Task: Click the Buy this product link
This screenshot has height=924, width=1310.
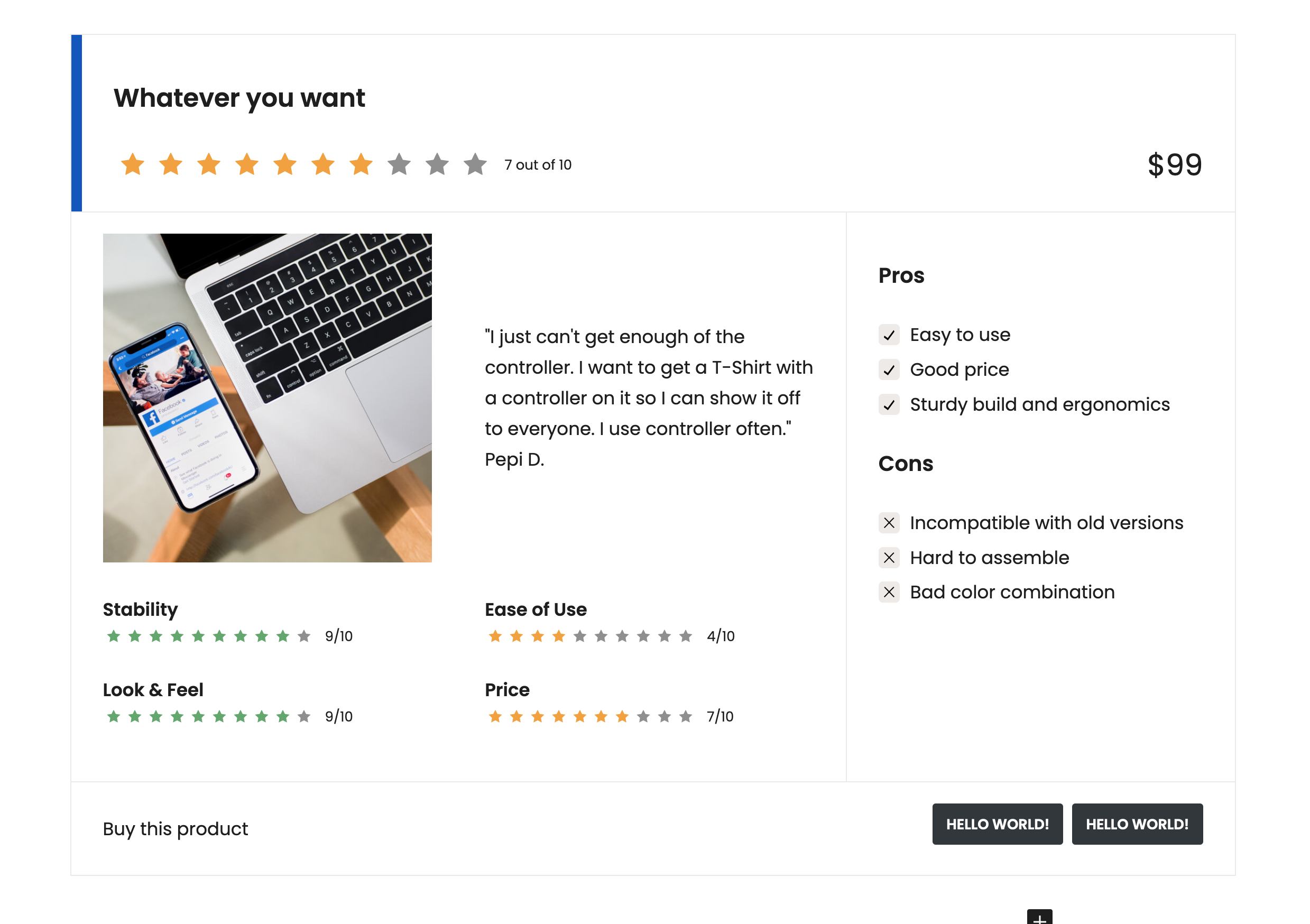Action: 175,829
